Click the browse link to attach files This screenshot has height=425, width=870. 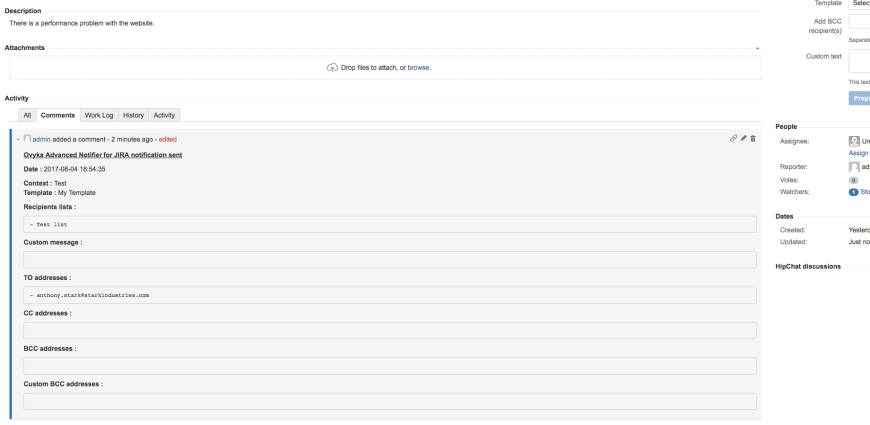(x=419, y=68)
